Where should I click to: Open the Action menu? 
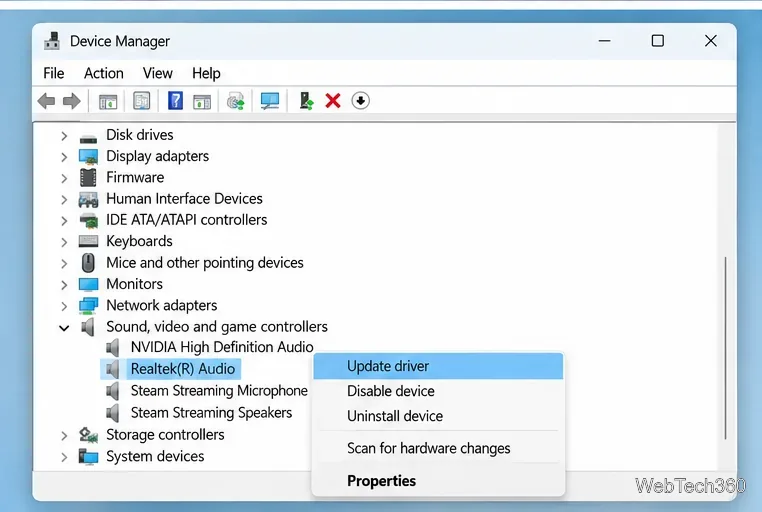pyautogui.click(x=104, y=73)
